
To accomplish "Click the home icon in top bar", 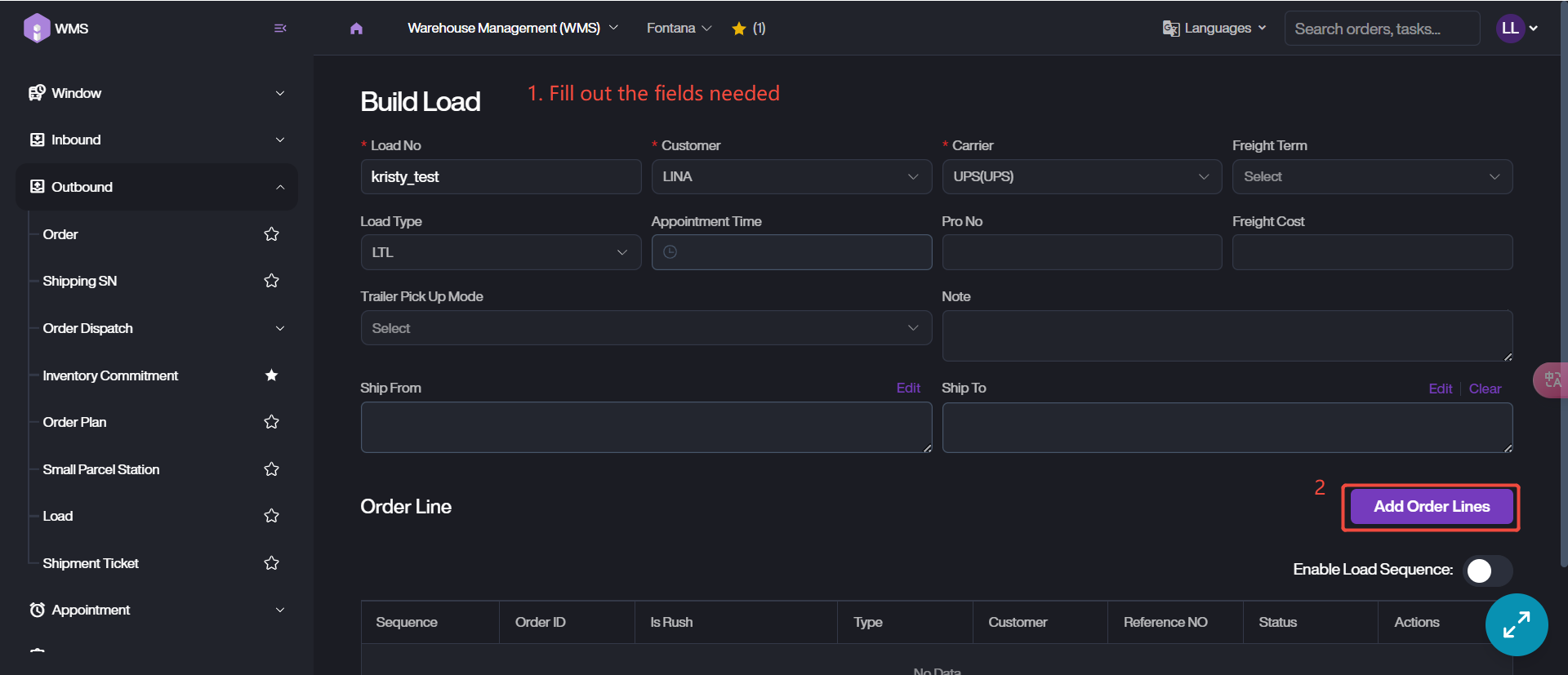I will tap(356, 29).
